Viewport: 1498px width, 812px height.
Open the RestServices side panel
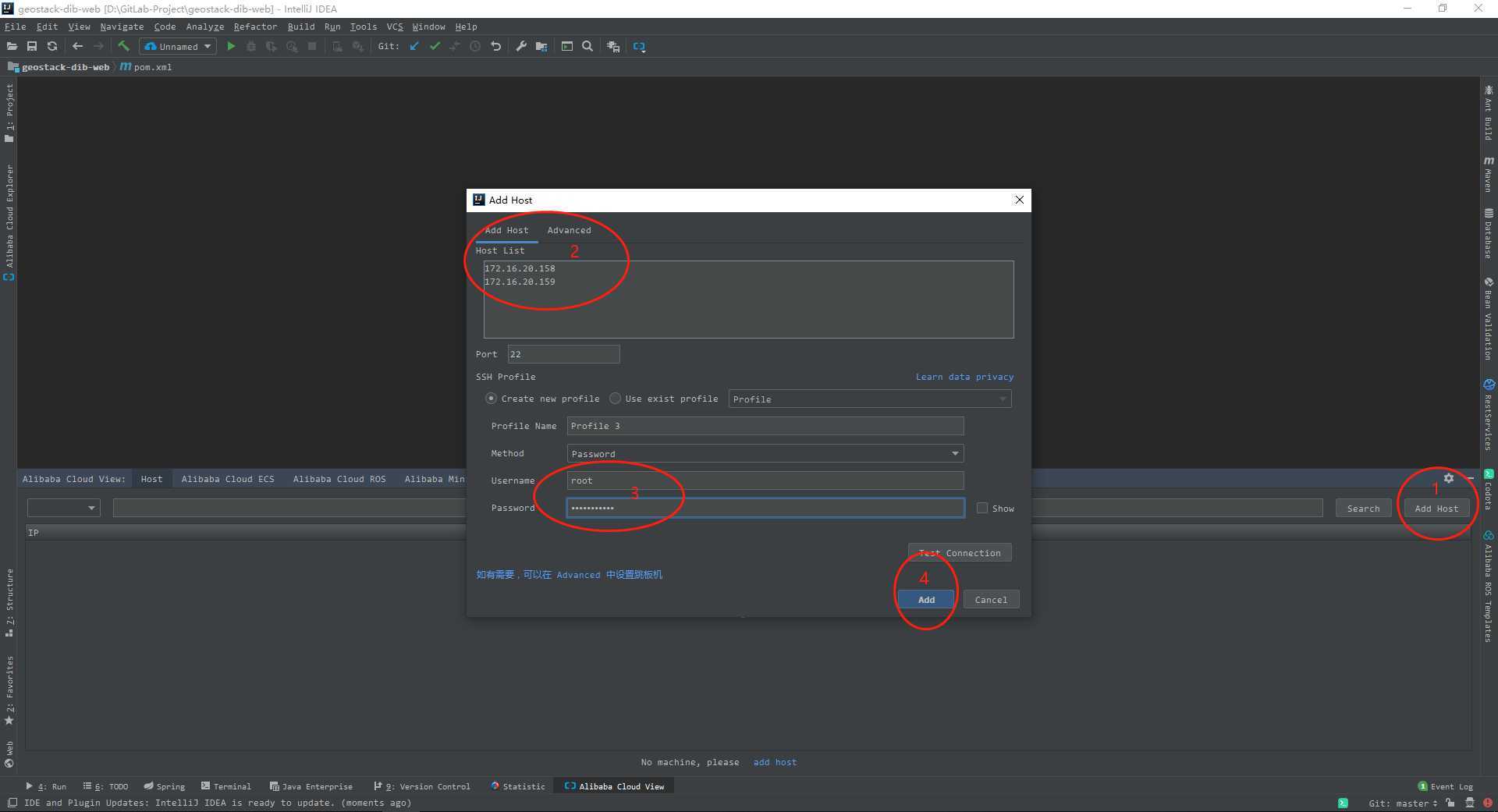(1489, 414)
